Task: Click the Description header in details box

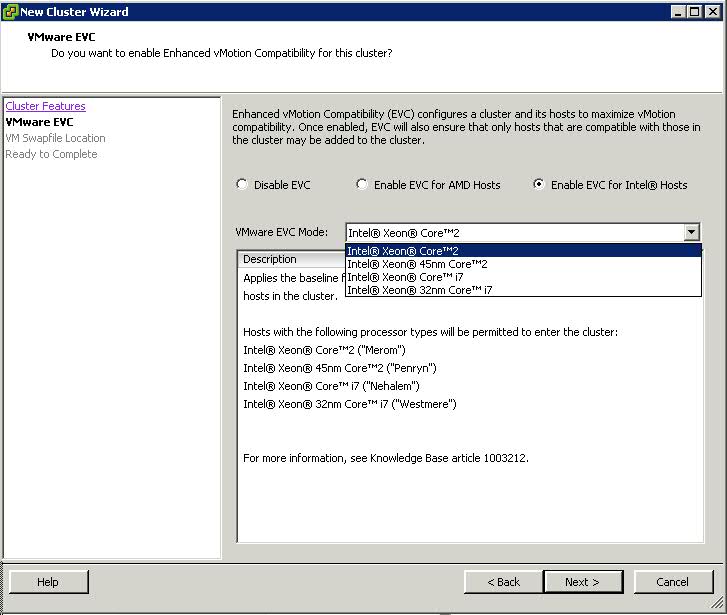Action: point(270,259)
